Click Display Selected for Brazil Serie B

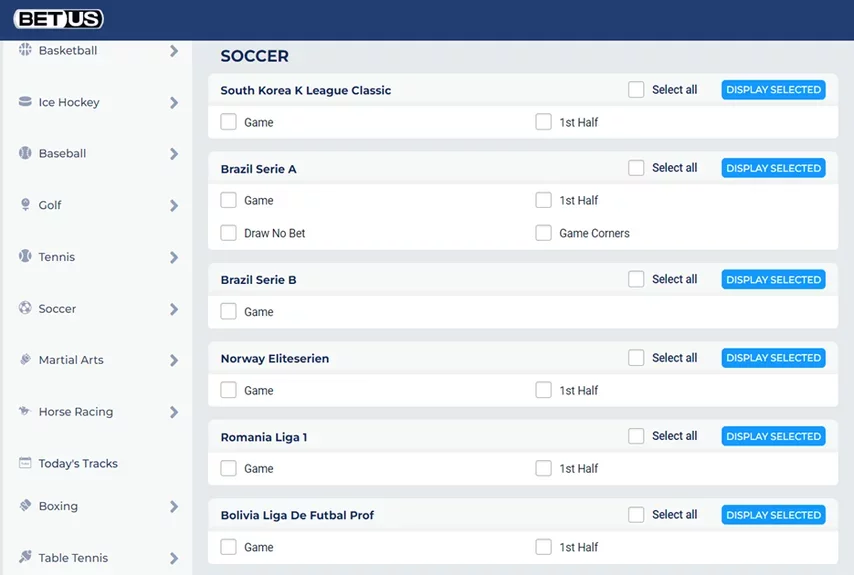click(x=773, y=279)
